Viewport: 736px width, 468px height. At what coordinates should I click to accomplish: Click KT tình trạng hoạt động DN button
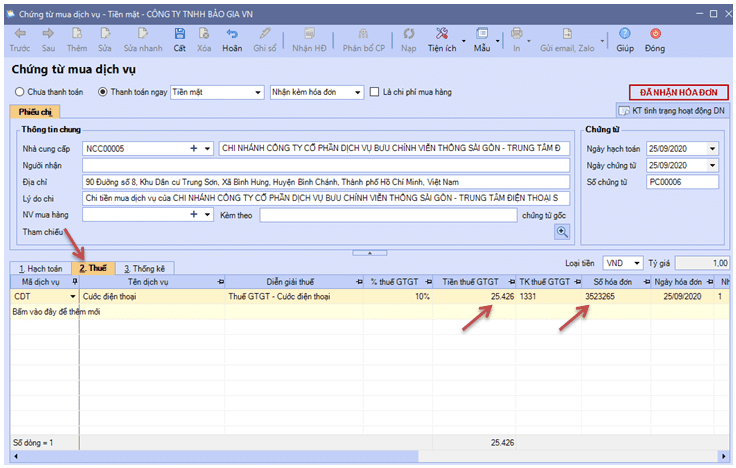[672, 110]
